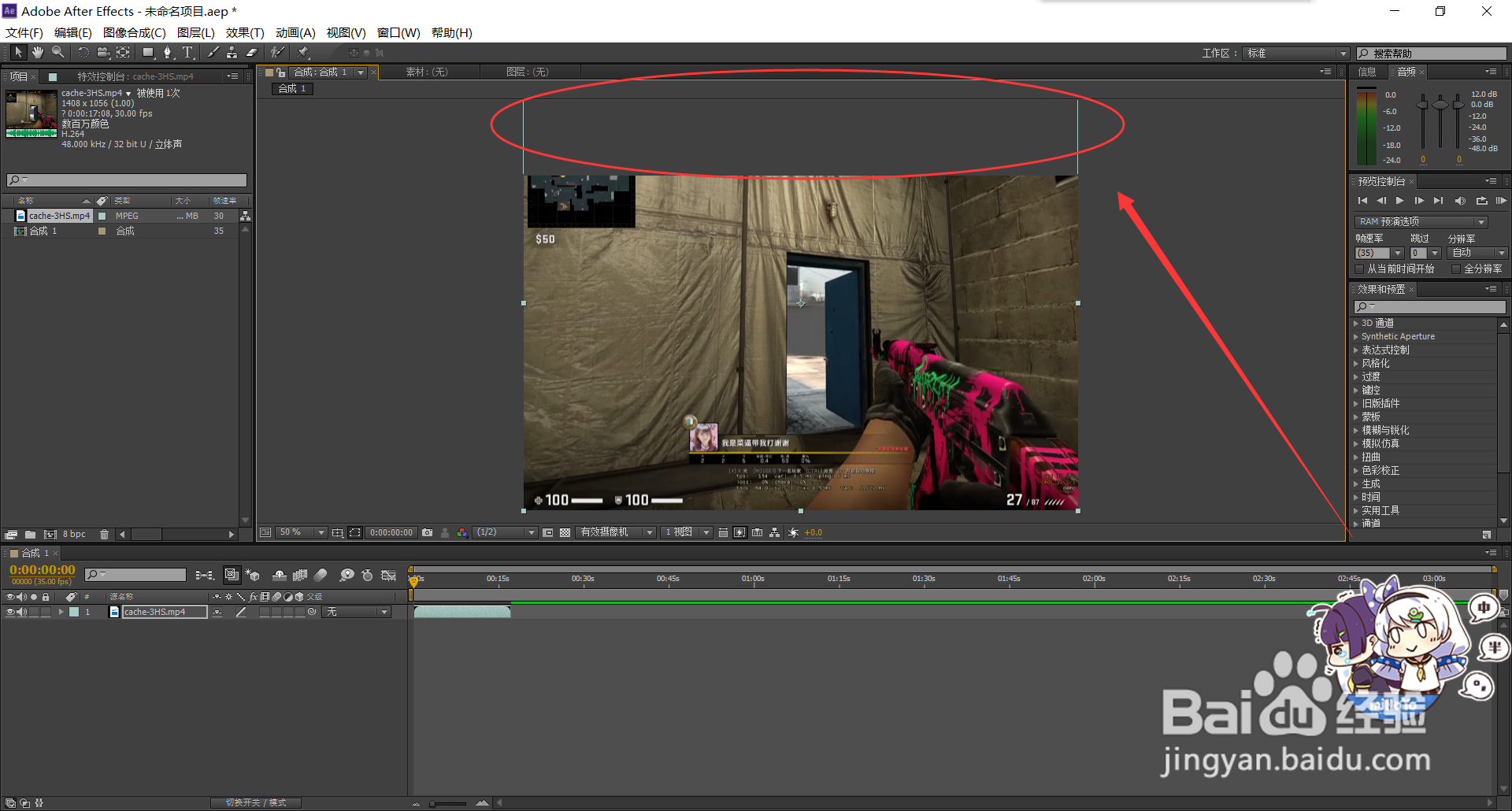The height and width of the screenshot is (811, 1512).
Task: Select the Rectangle shape tool
Action: coord(148,52)
